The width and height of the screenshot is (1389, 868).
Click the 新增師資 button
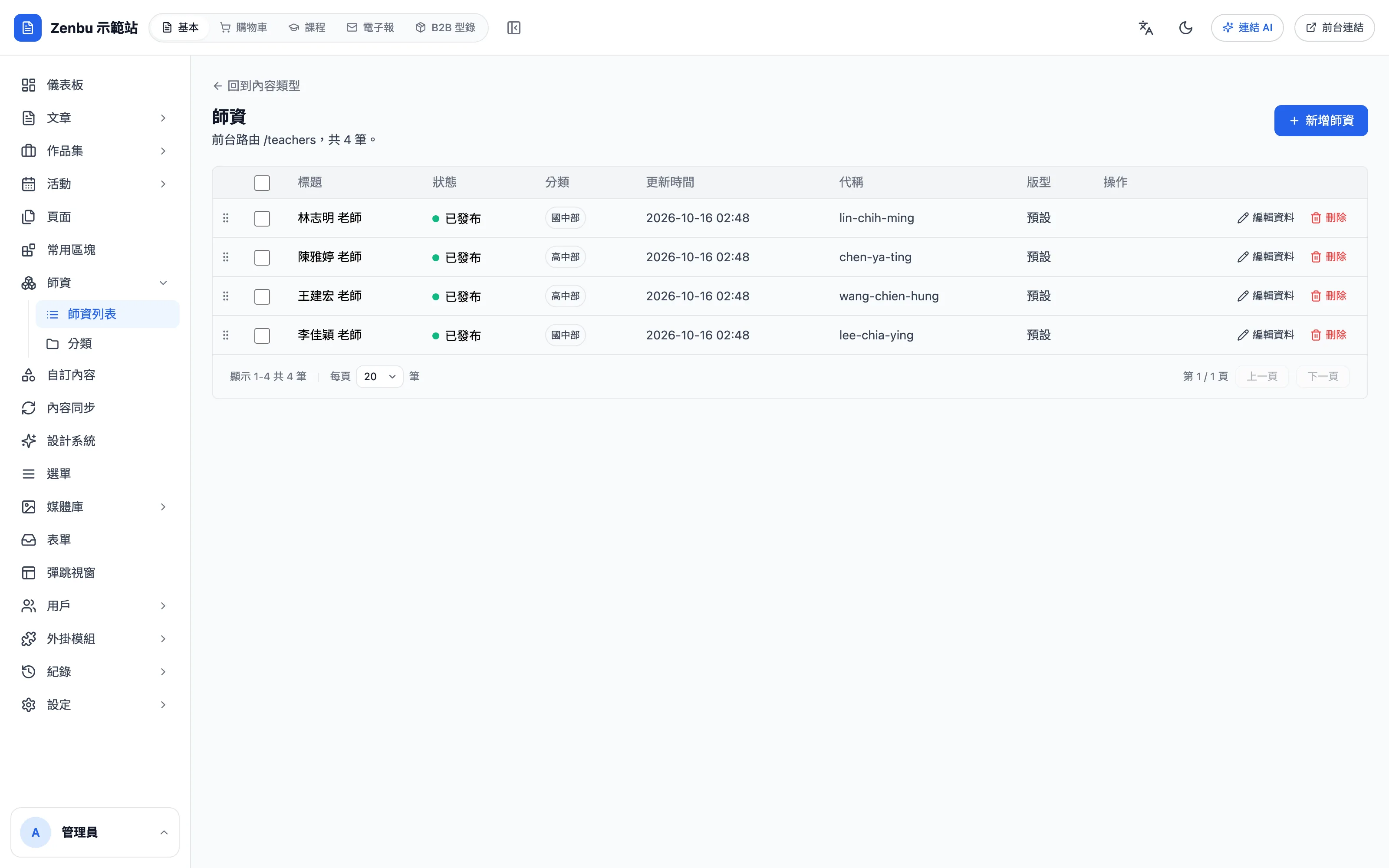pyautogui.click(x=1321, y=121)
